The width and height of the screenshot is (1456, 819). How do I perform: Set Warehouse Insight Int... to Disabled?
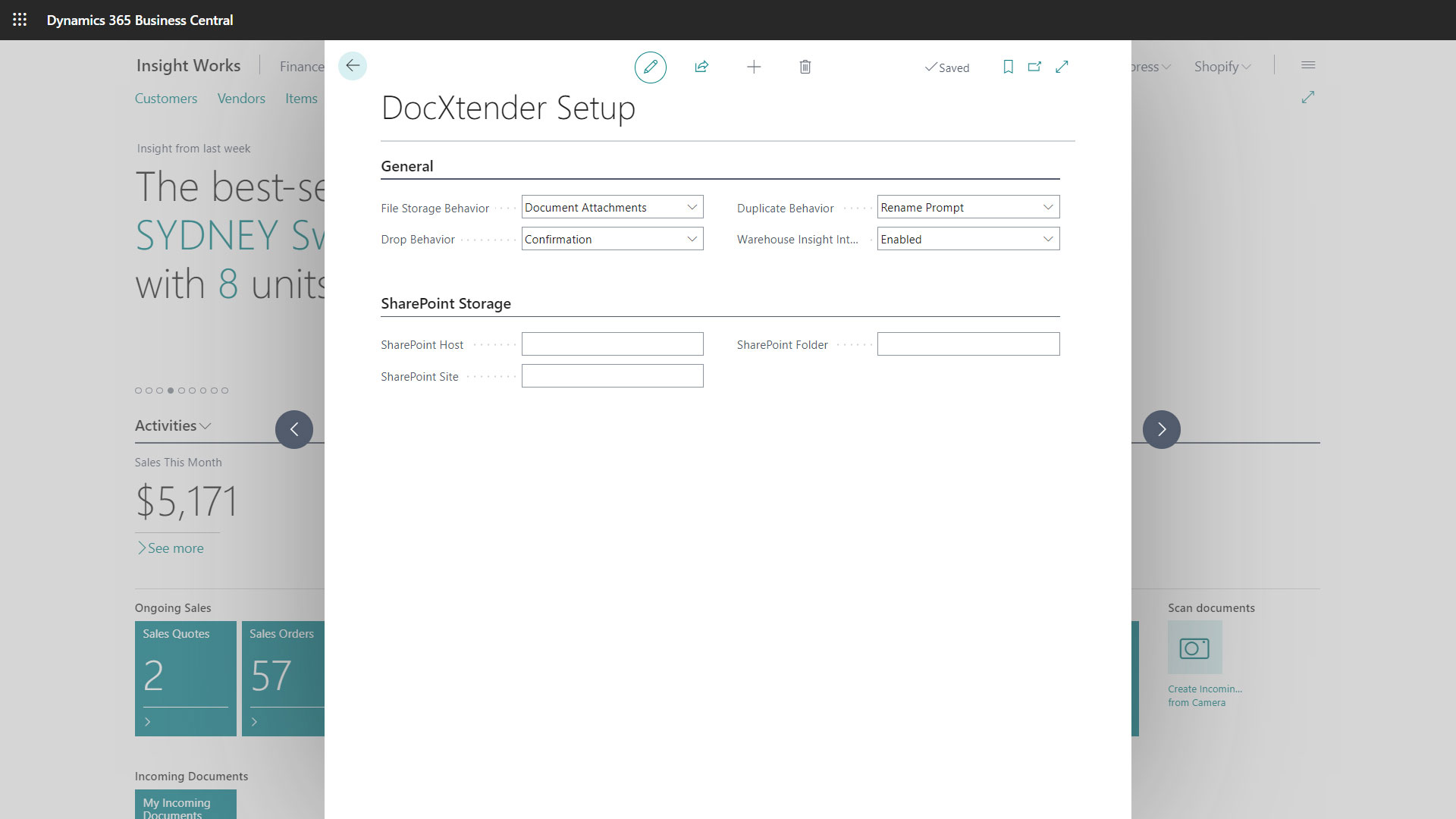click(x=1048, y=238)
